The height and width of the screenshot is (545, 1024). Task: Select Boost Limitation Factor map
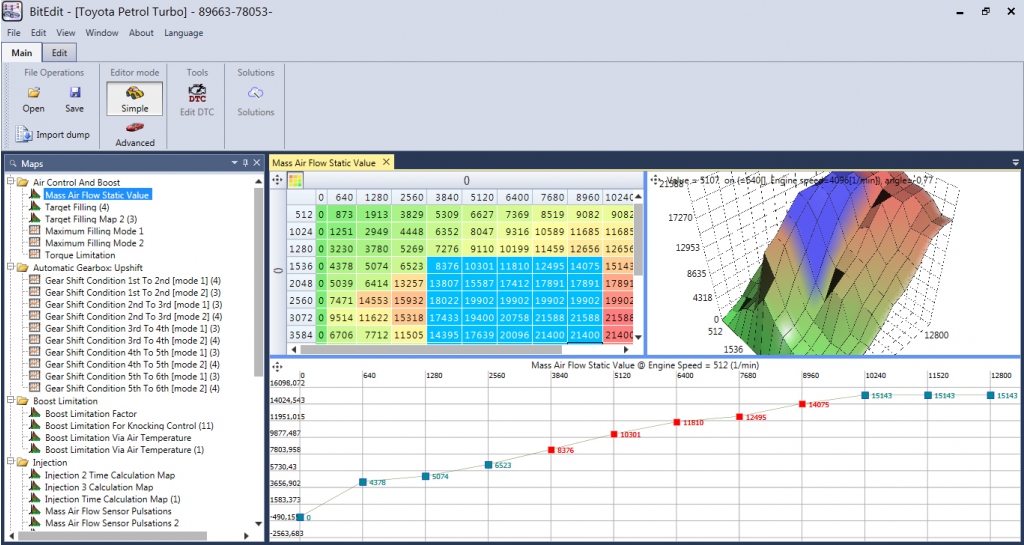(x=91, y=413)
